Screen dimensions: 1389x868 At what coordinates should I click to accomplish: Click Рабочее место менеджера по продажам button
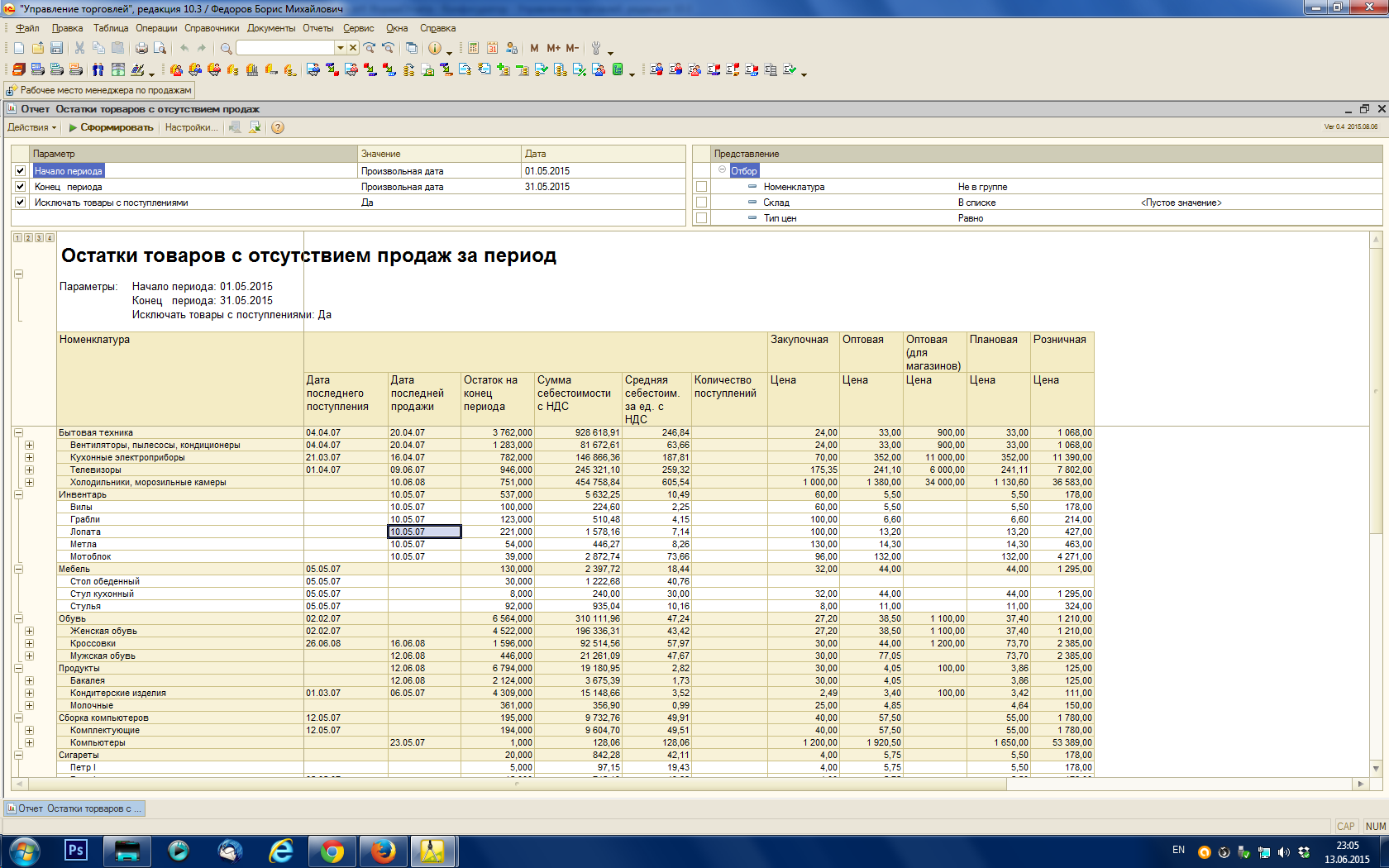[x=100, y=90]
